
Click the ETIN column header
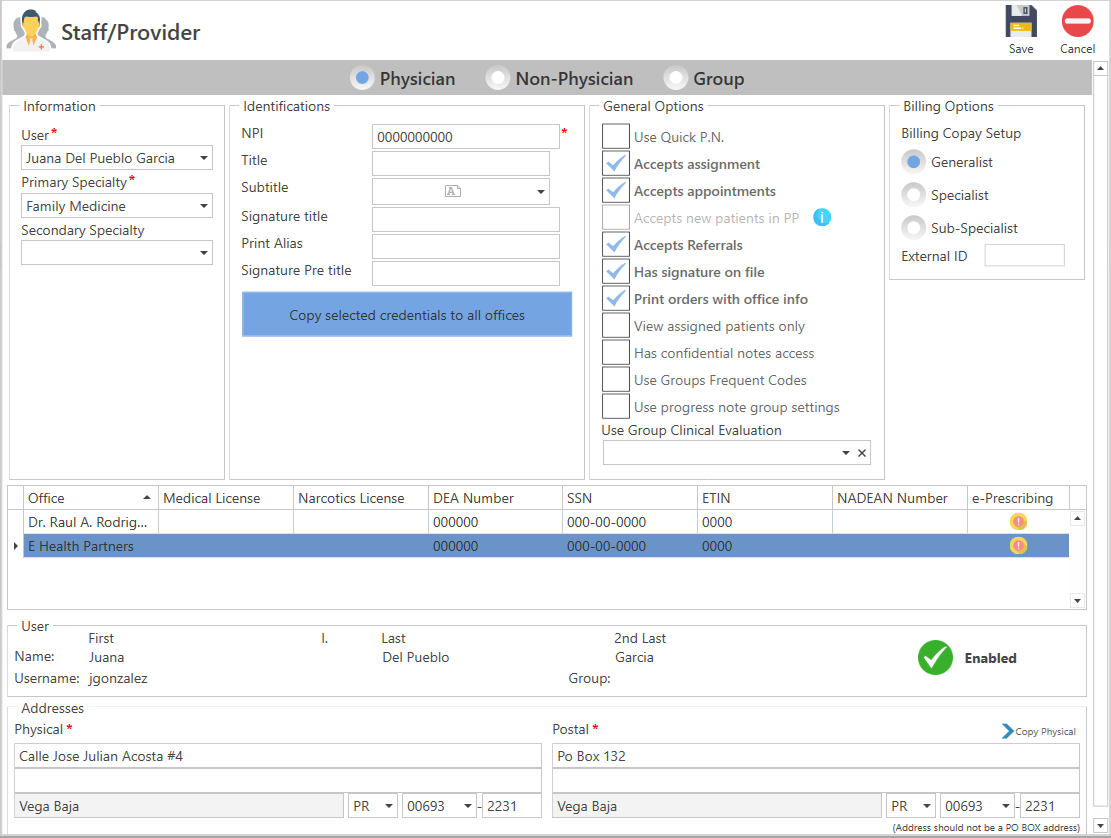765,498
